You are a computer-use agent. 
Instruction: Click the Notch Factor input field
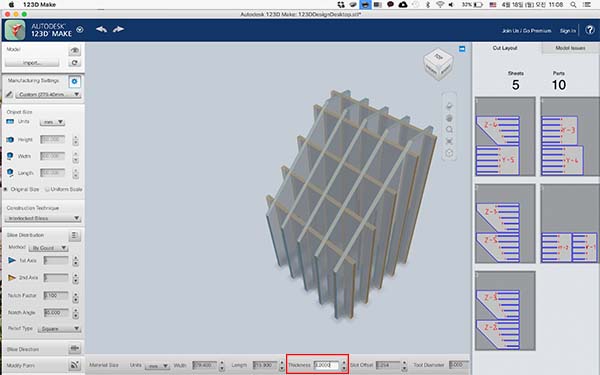coord(56,295)
